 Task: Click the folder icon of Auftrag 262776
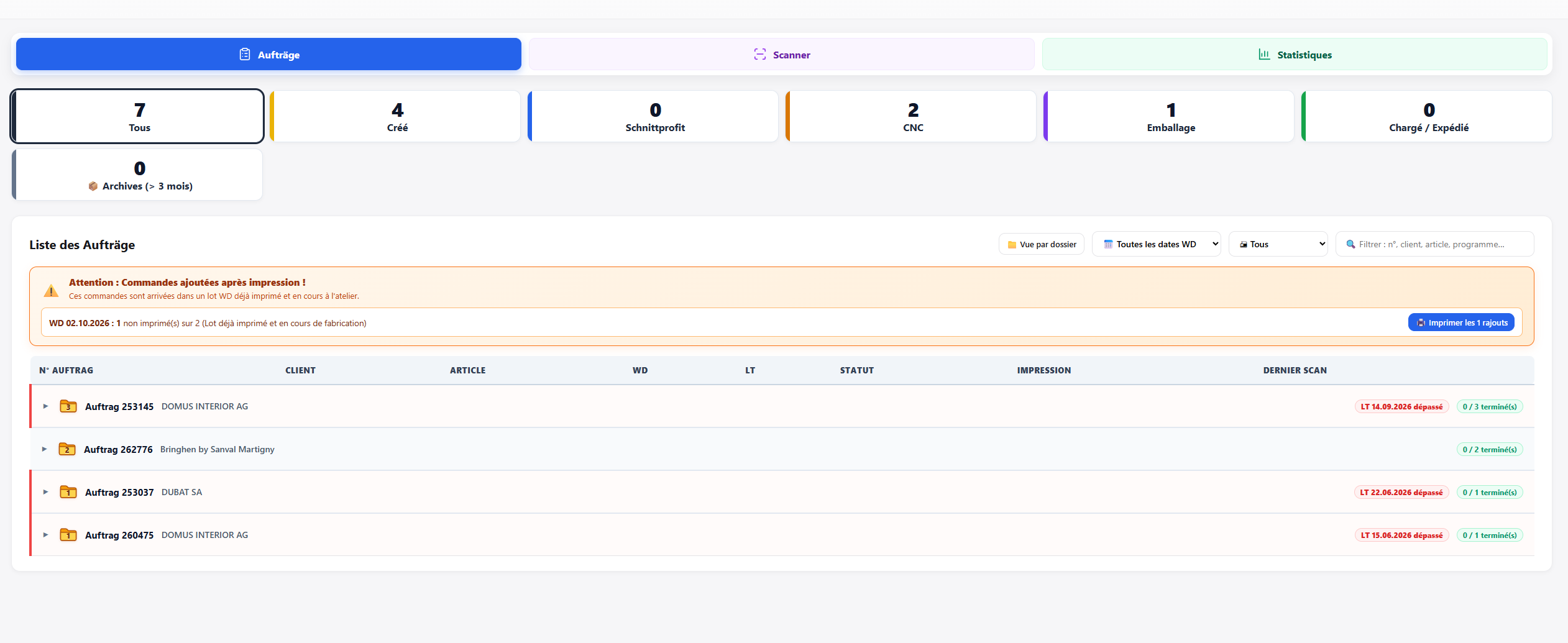66,449
